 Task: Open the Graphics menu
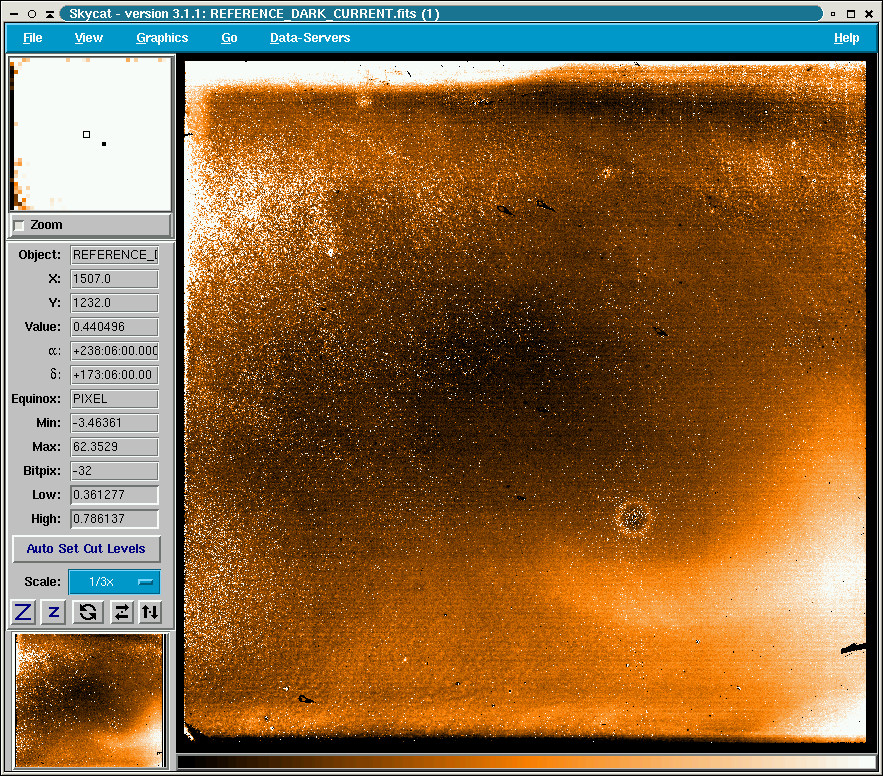click(162, 38)
